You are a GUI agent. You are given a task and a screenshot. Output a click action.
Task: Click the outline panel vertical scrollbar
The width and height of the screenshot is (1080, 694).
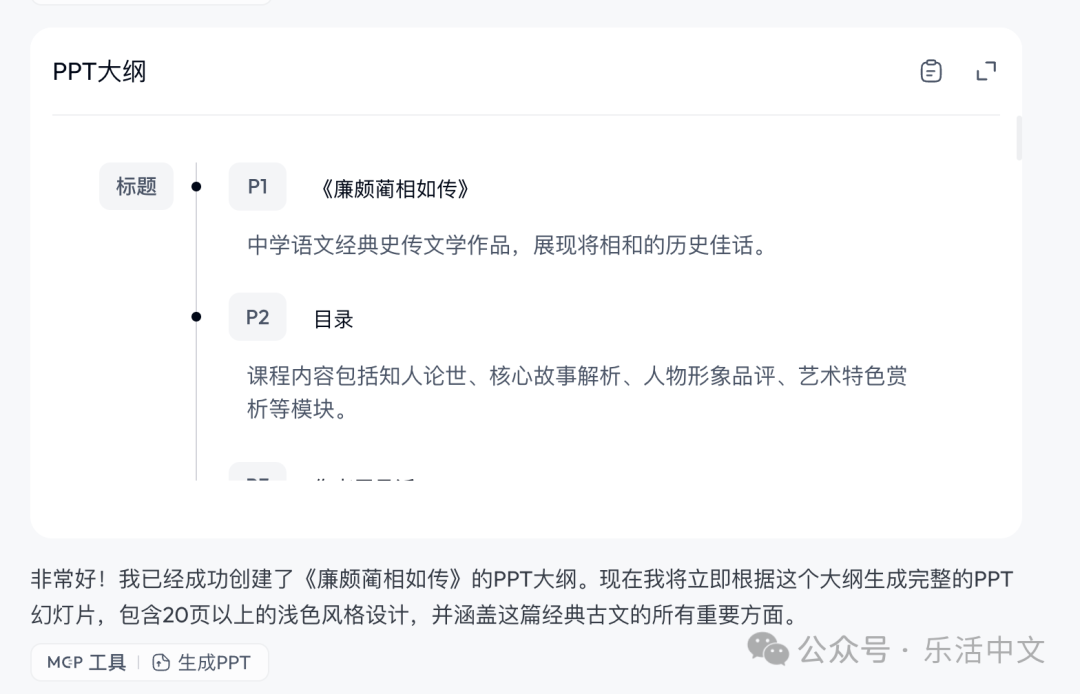[1019, 138]
